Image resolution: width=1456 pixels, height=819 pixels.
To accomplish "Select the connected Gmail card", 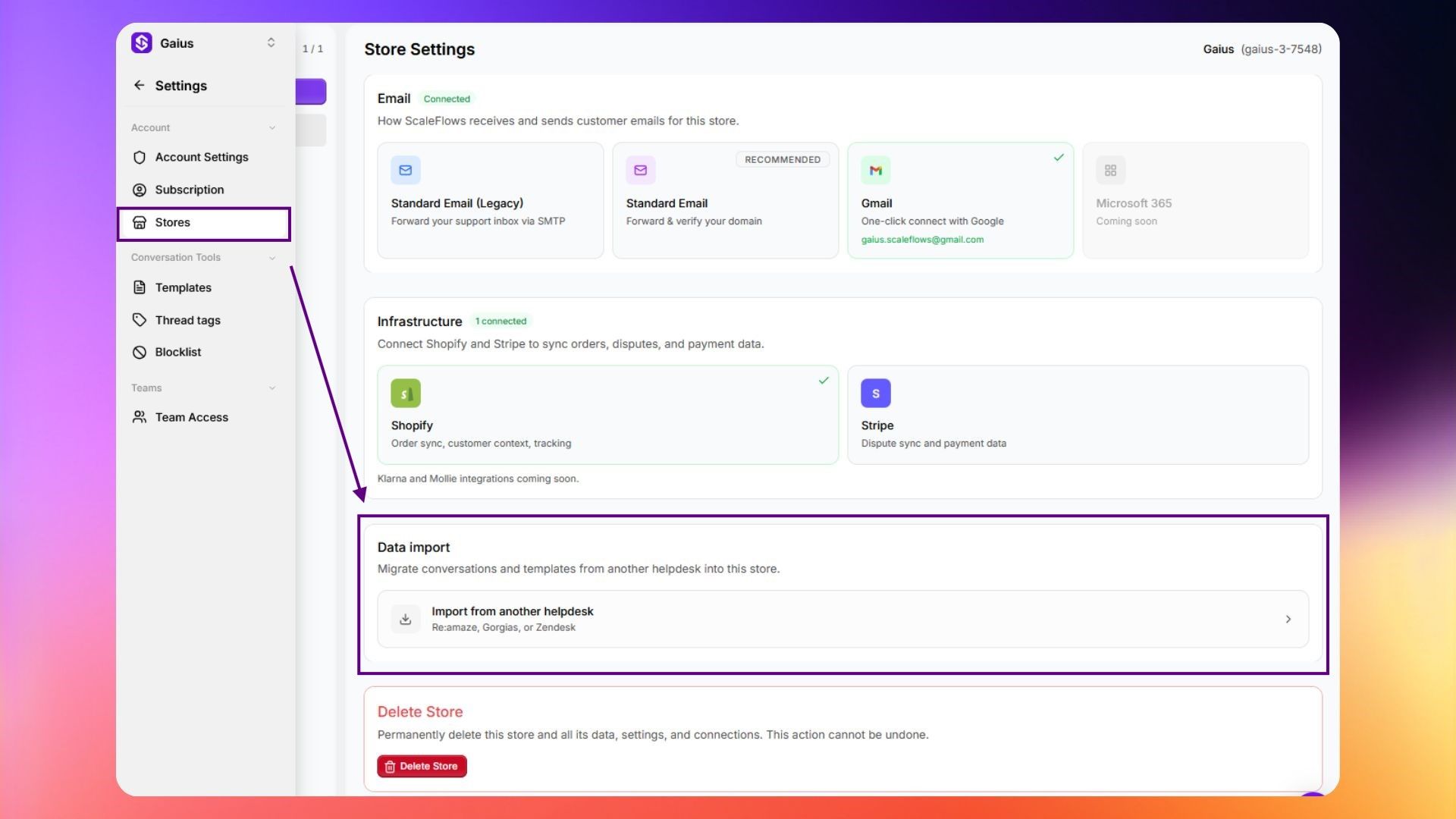I will [961, 200].
